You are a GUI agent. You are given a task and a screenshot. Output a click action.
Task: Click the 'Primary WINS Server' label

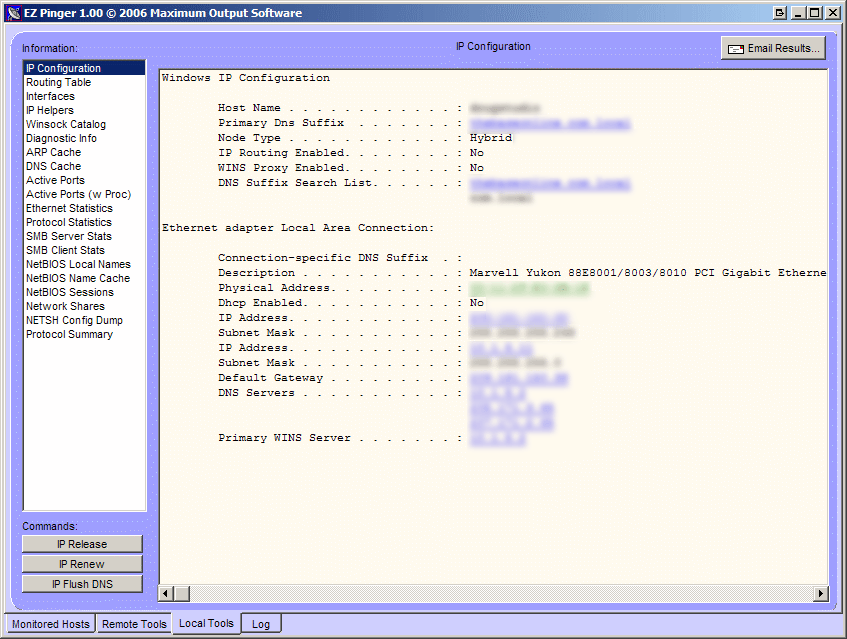pos(284,438)
